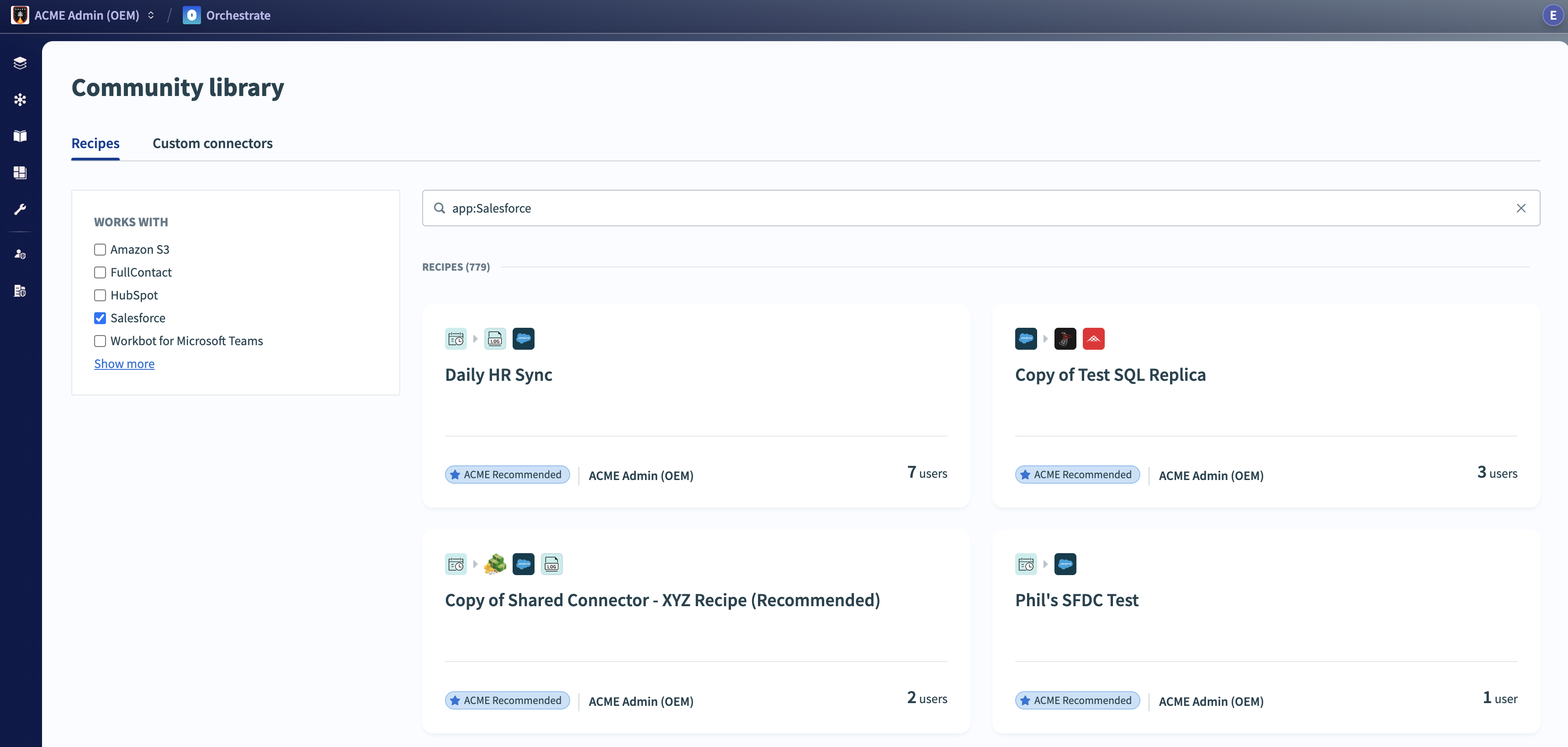Screen dimensions: 1568x747
Task: Enable the Amazon S3 filter checkbox
Action: pyautogui.click(x=100, y=249)
